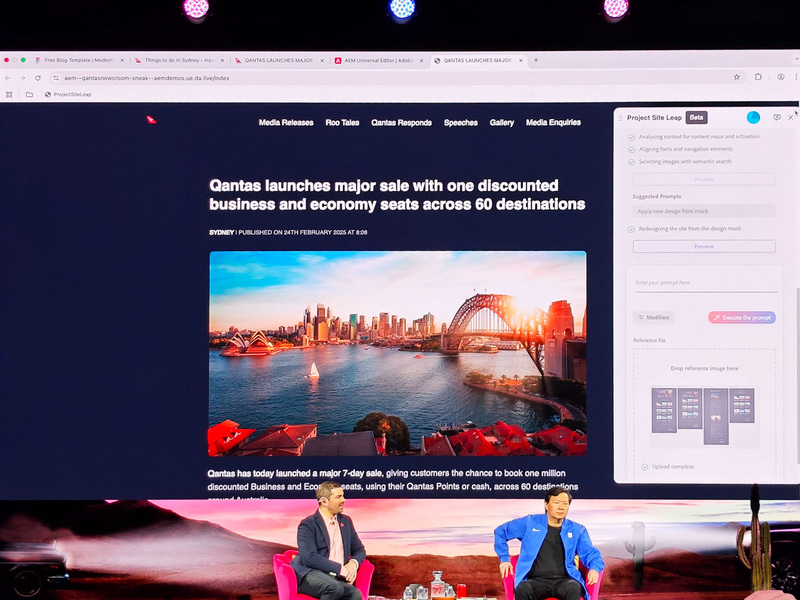The image size is (800, 600).
Task: Close the Free Blog Template tab
Action: point(122,60)
